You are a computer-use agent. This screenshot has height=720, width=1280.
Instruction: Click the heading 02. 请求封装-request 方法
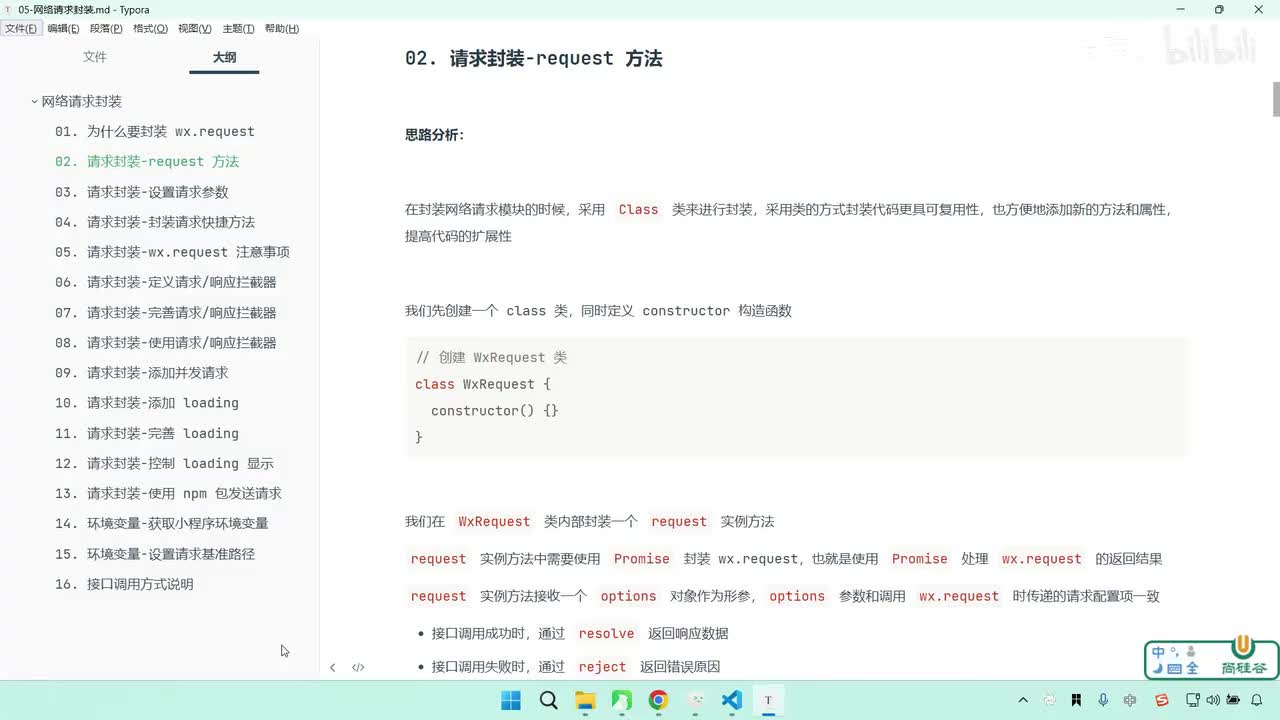(x=533, y=58)
